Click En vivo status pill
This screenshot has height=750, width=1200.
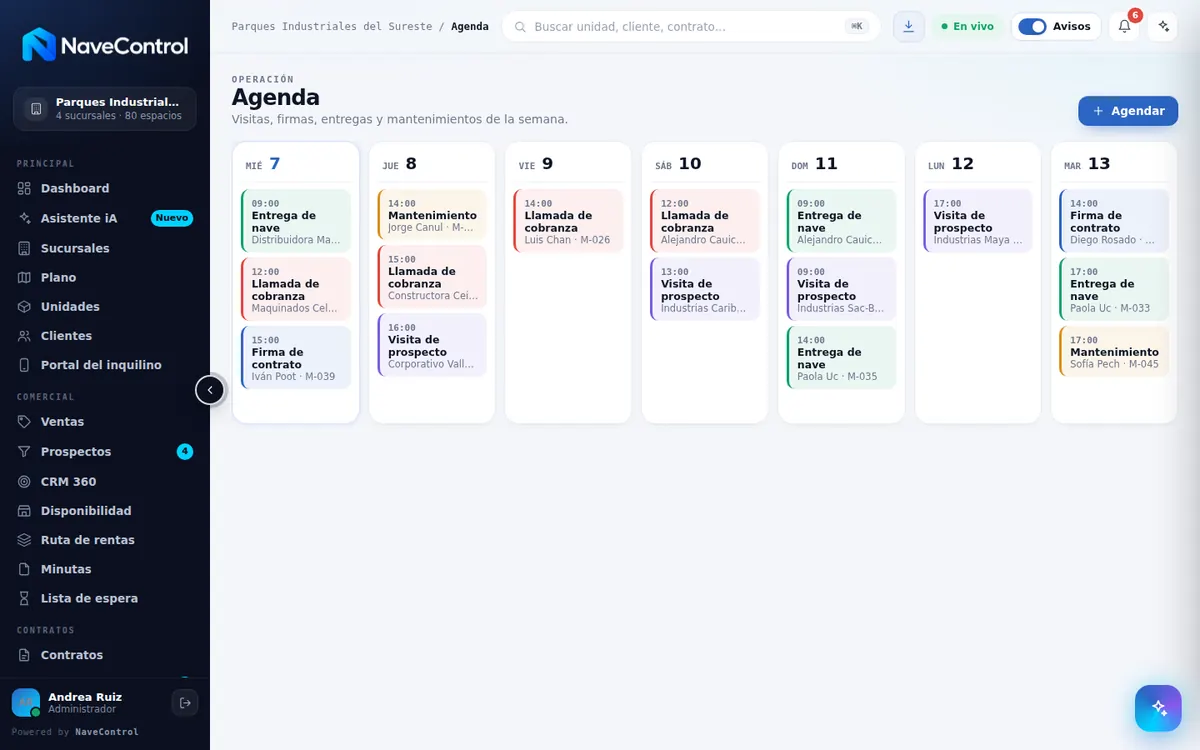(967, 27)
